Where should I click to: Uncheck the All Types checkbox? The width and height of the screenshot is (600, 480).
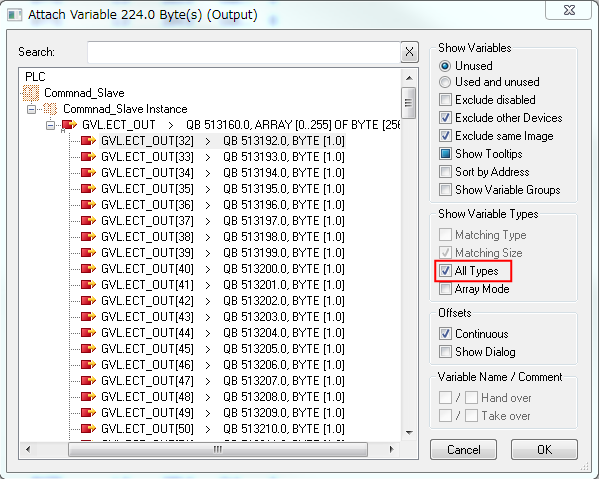pyautogui.click(x=446, y=271)
